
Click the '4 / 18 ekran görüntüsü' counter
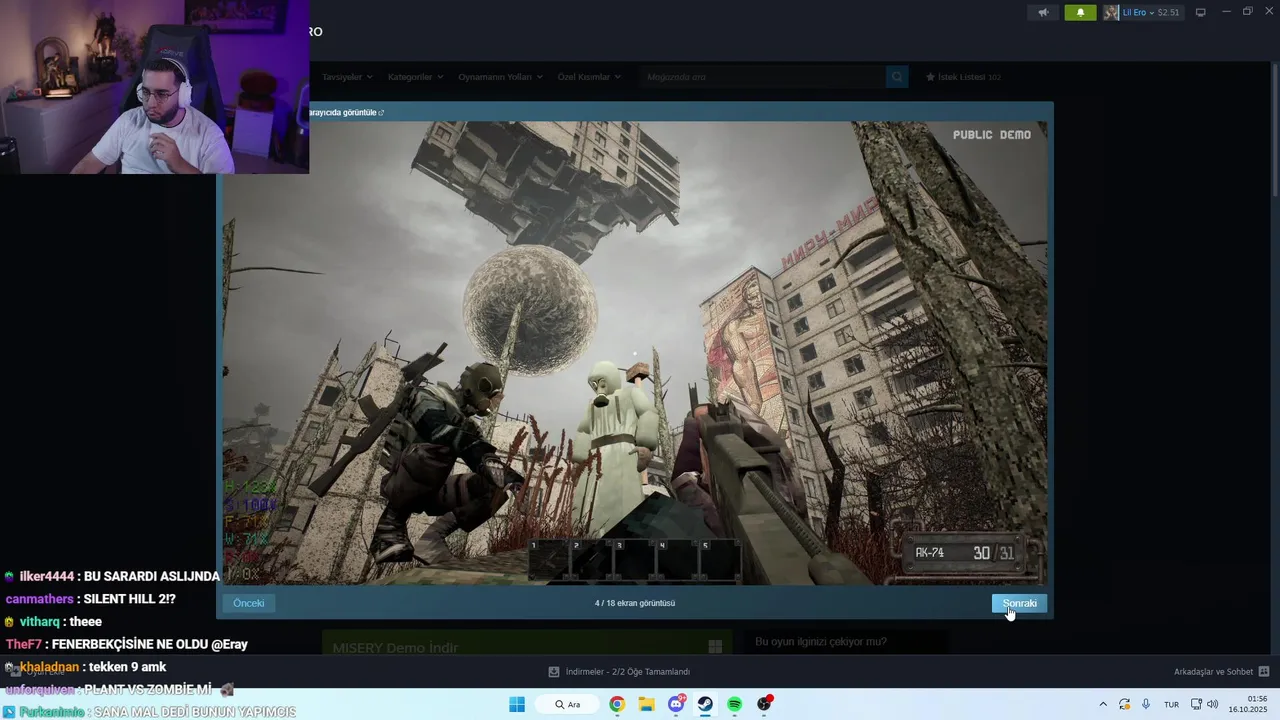(x=635, y=603)
